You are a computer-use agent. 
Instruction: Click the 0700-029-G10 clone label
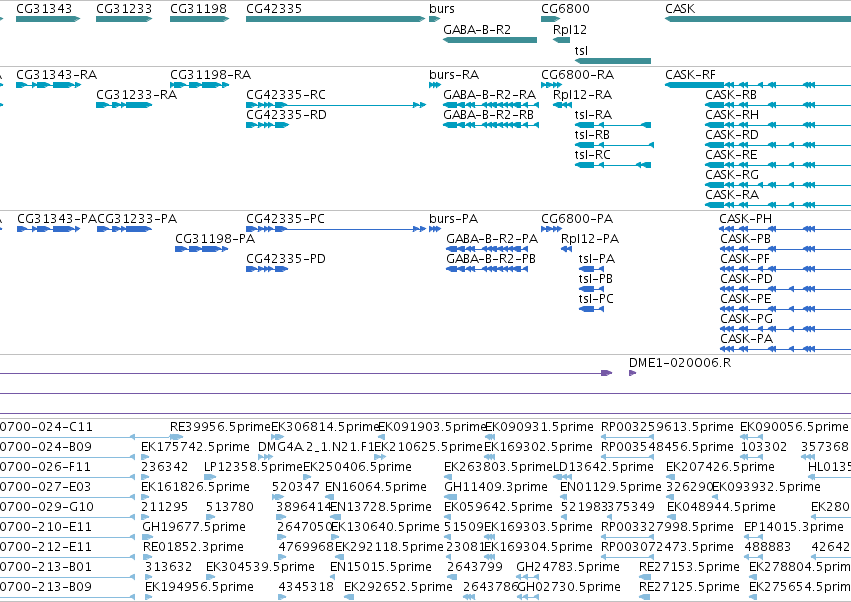coord(47,507)
